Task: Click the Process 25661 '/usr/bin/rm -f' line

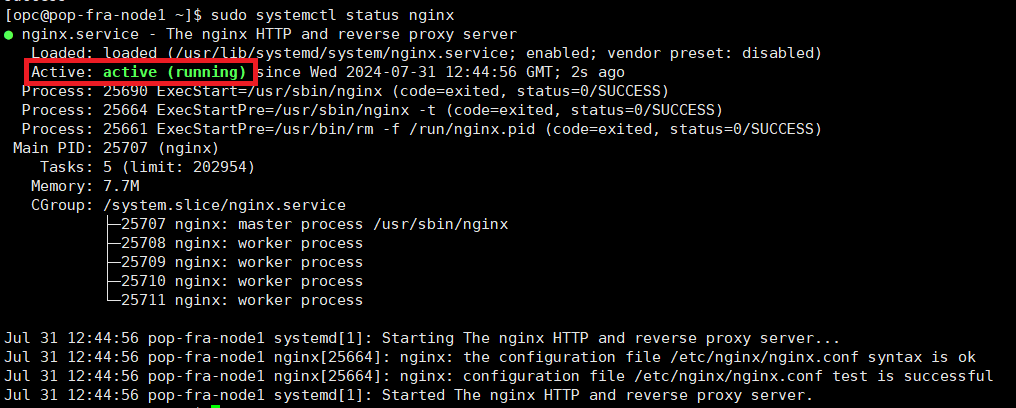Action: click(x=422, y=129)
